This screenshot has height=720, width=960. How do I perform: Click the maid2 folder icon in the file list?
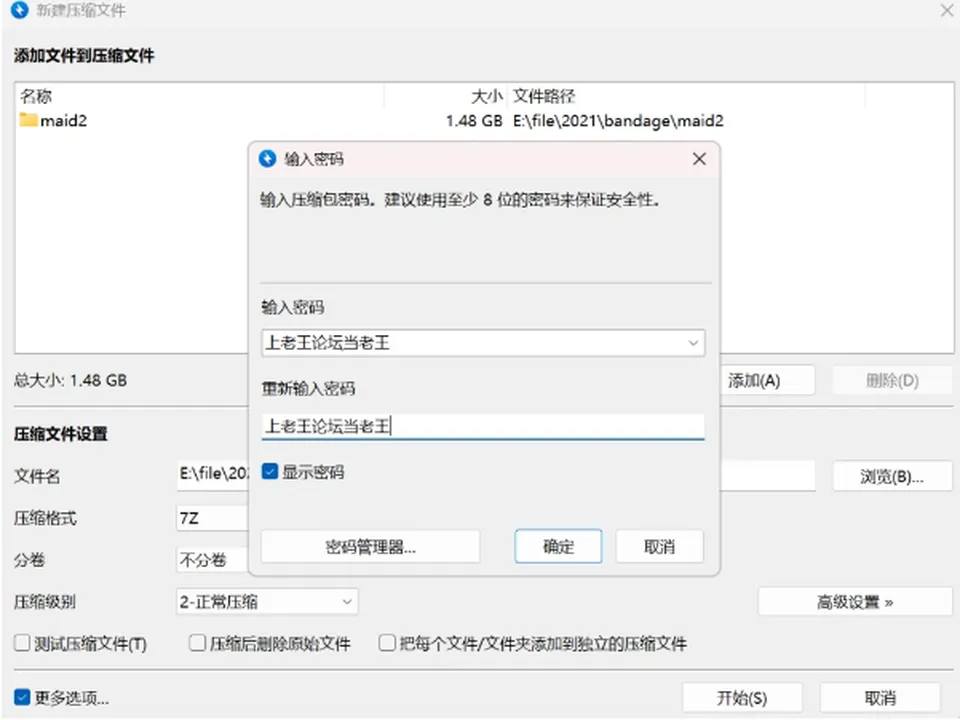click(x=28, y=120)
